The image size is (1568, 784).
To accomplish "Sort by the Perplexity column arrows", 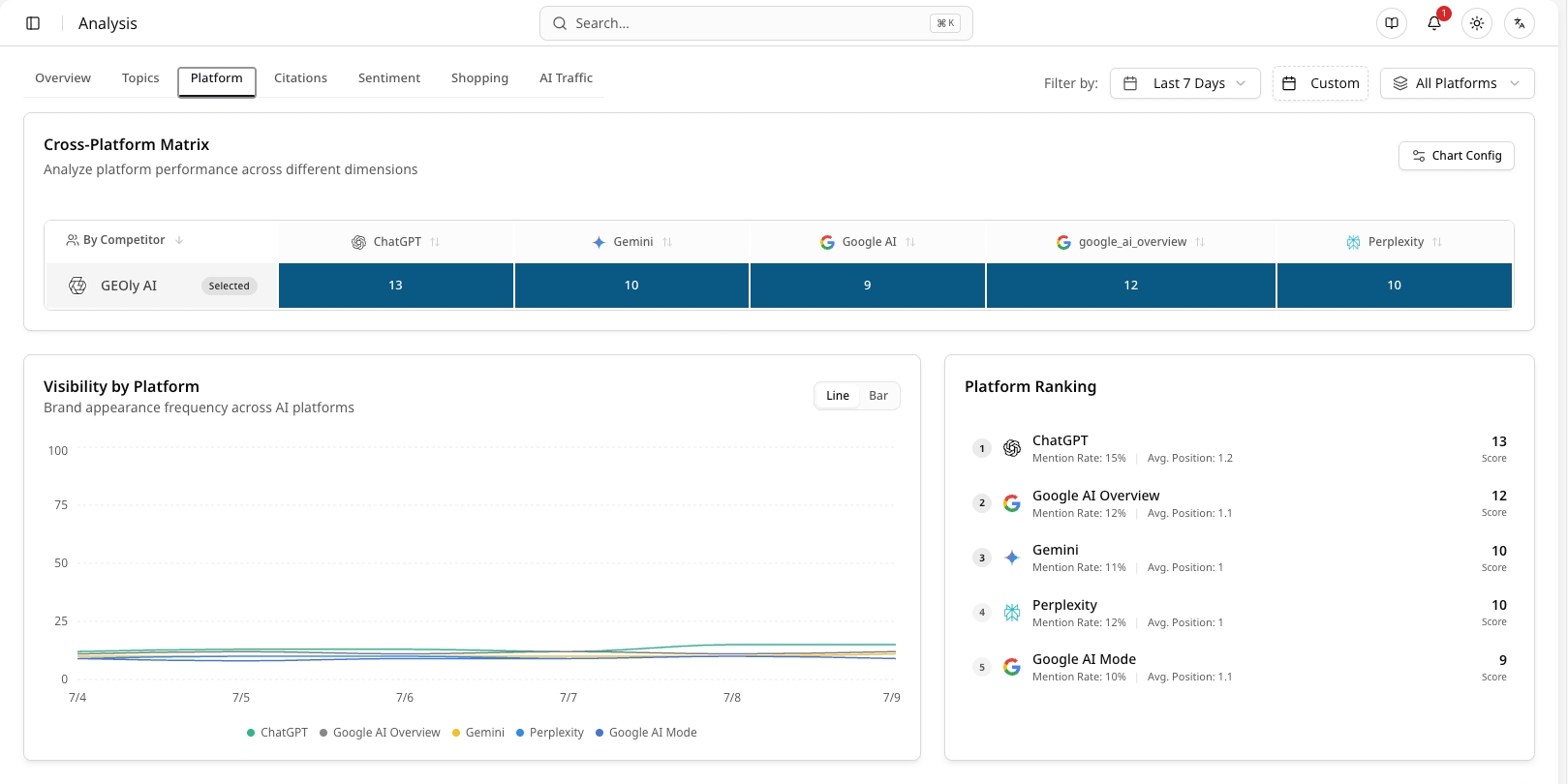I will [1437, 242].
